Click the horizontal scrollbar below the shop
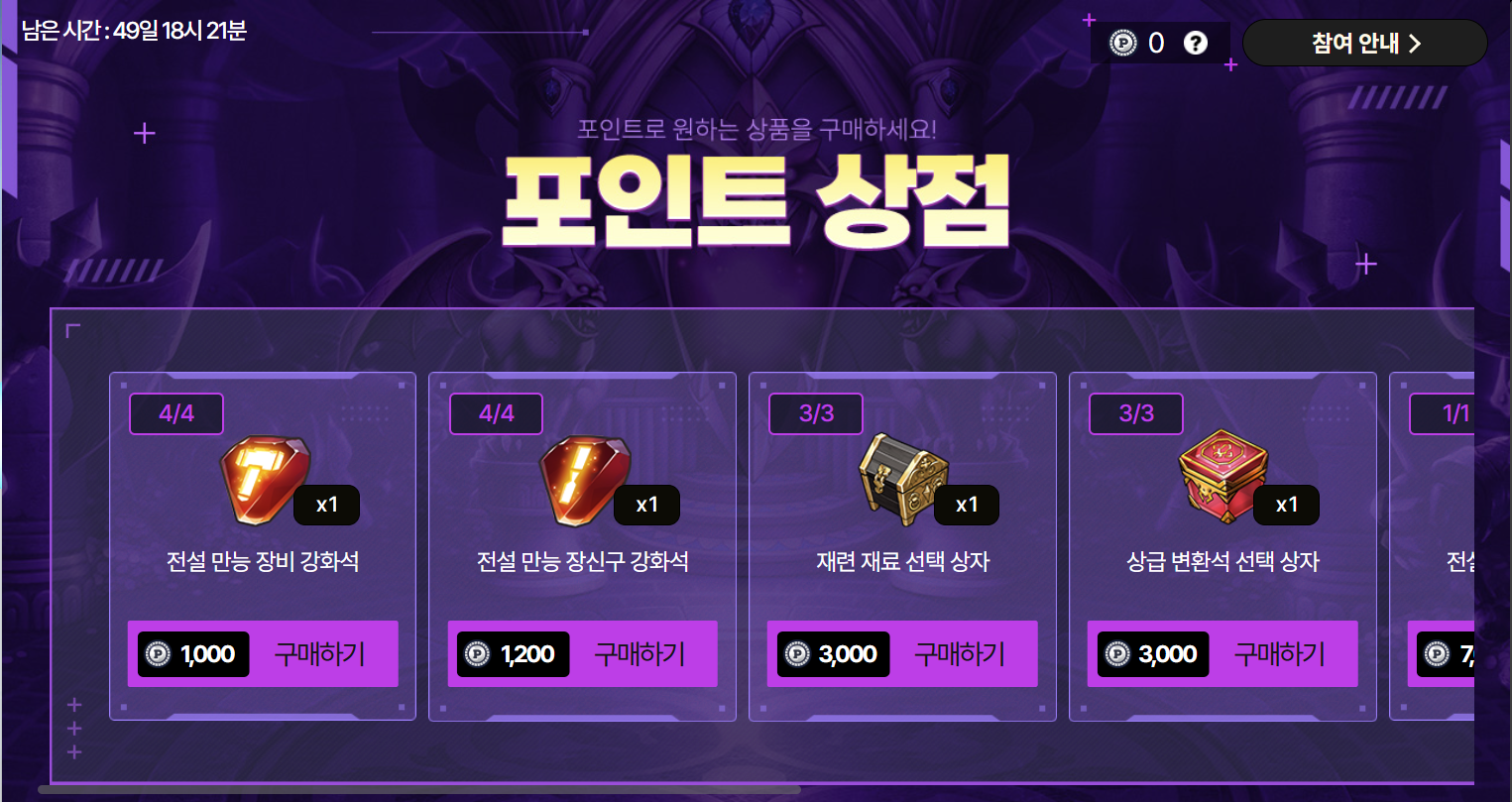This screenshot has height=802, width=1512. click(418, 790)
